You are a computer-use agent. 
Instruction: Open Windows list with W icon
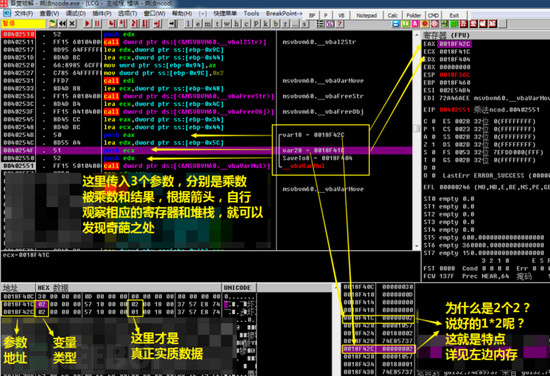tap(227, 24)
